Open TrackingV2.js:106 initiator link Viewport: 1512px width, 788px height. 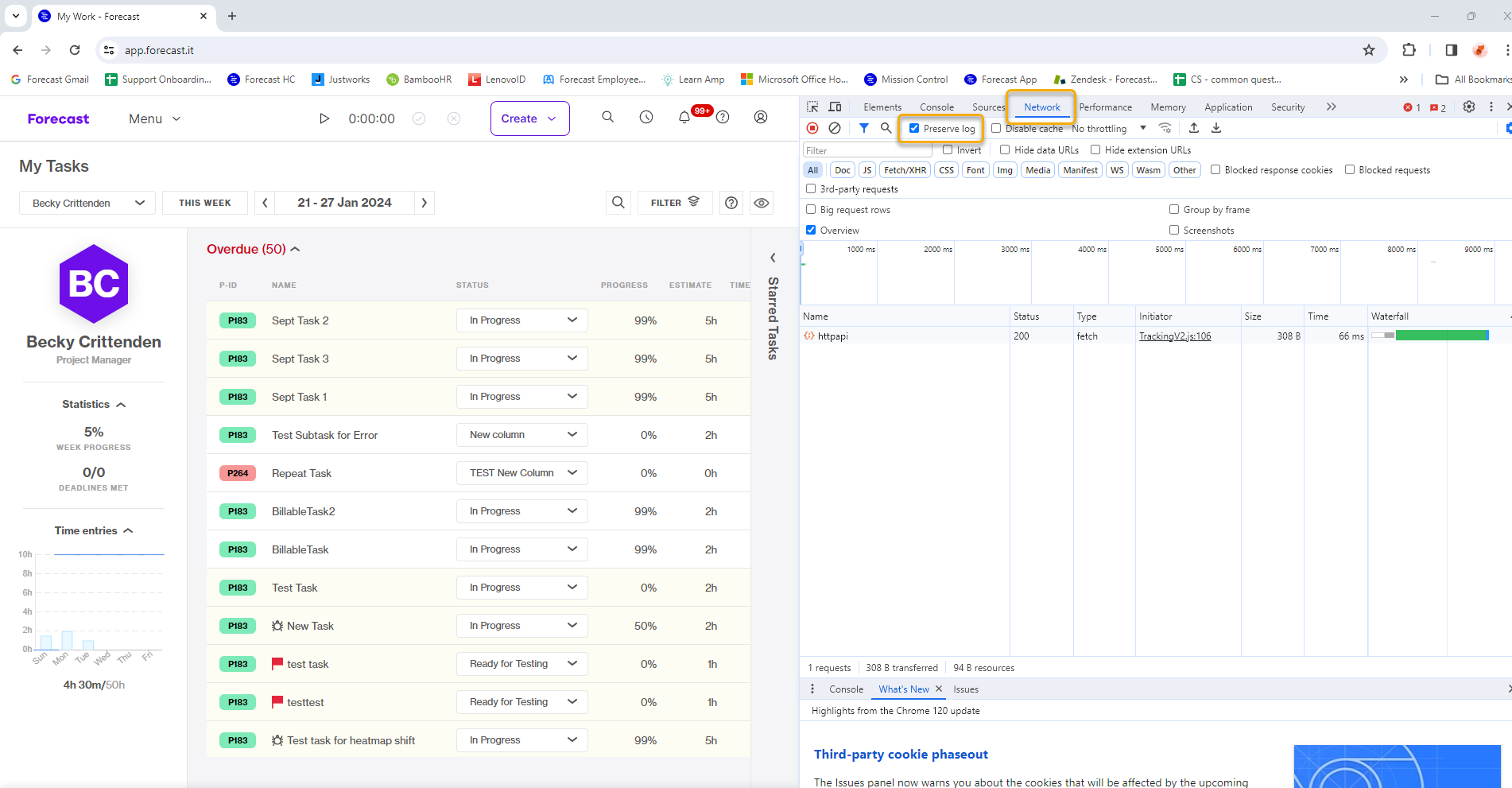(1175, 336)
